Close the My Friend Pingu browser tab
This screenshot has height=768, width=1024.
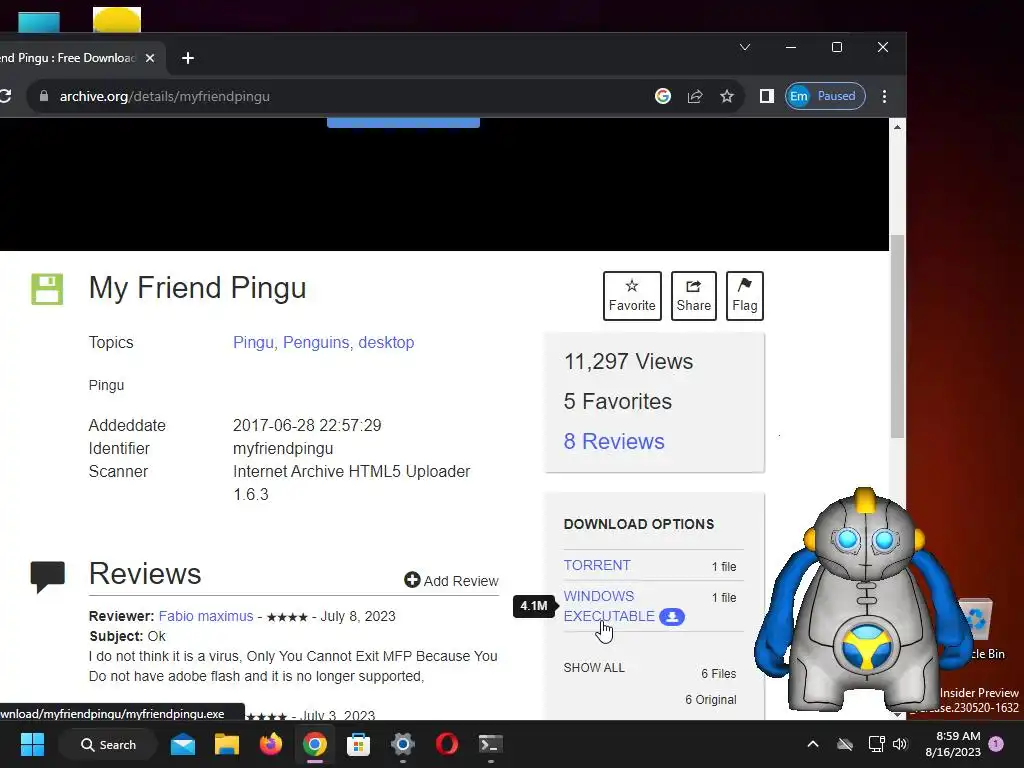pos(150,58)
